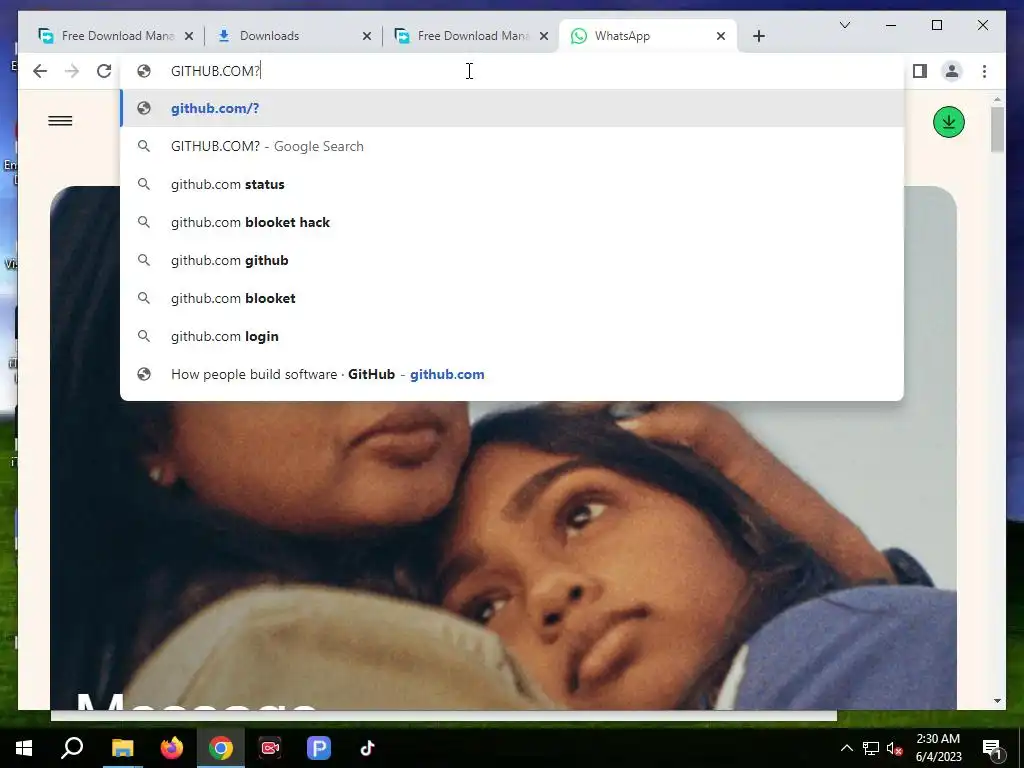This screenshot has height=768, width=1024.
Task: Open File Explorer from the taskbar
Action: click(122, 748)
